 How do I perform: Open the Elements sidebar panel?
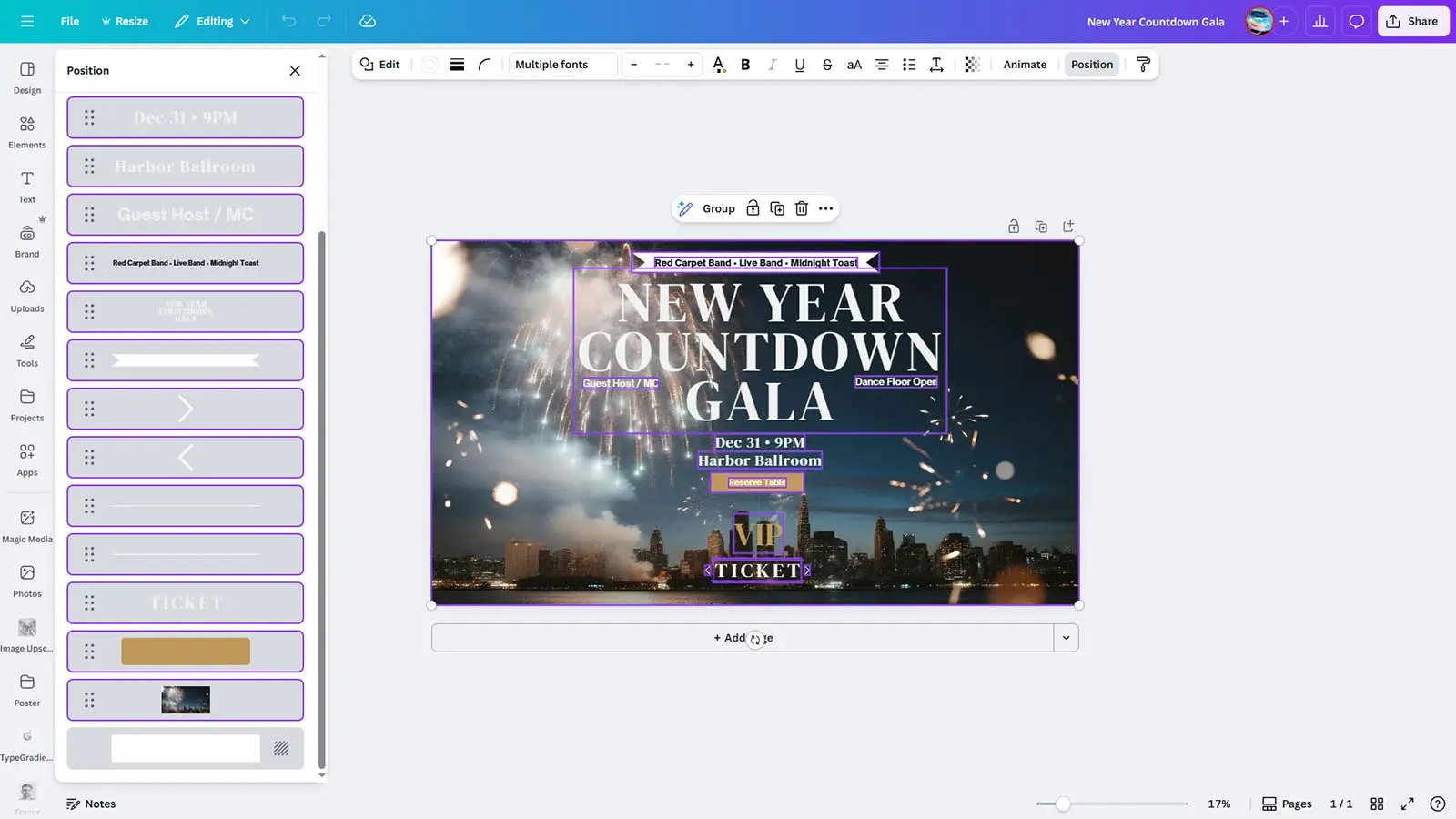click(x=27, y=132)
